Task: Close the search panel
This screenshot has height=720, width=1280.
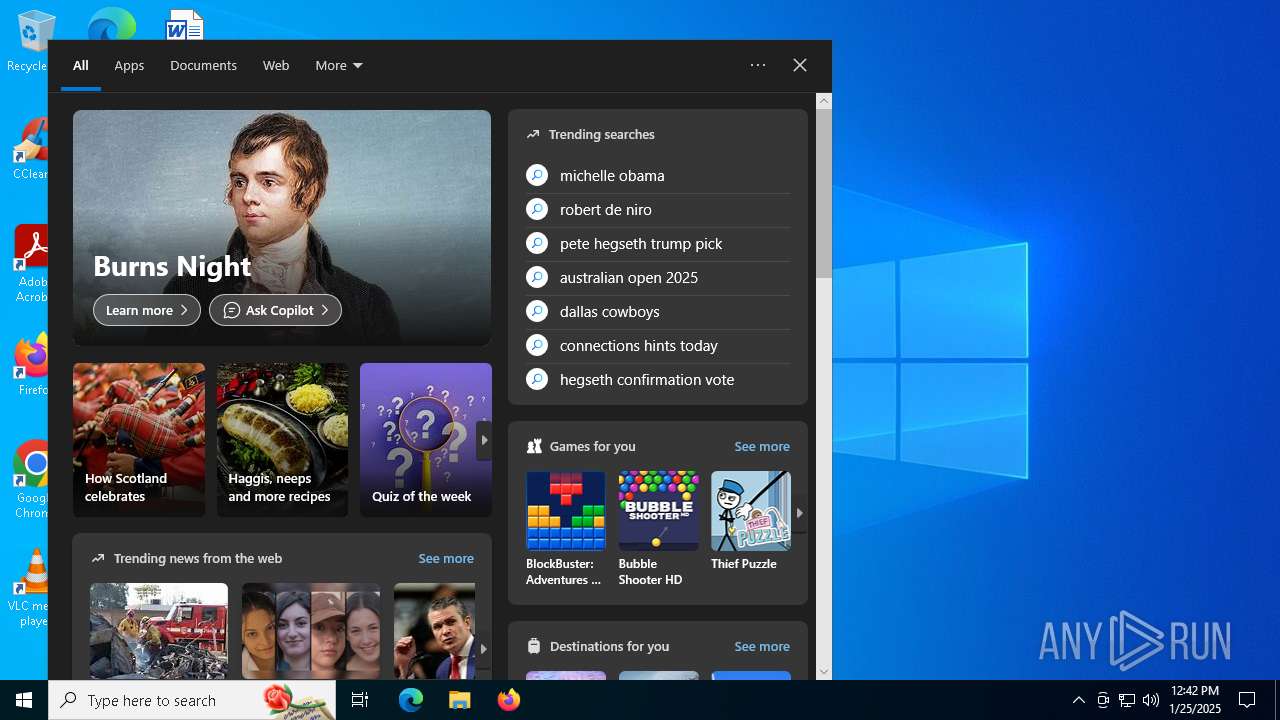Action: point(800,65)
